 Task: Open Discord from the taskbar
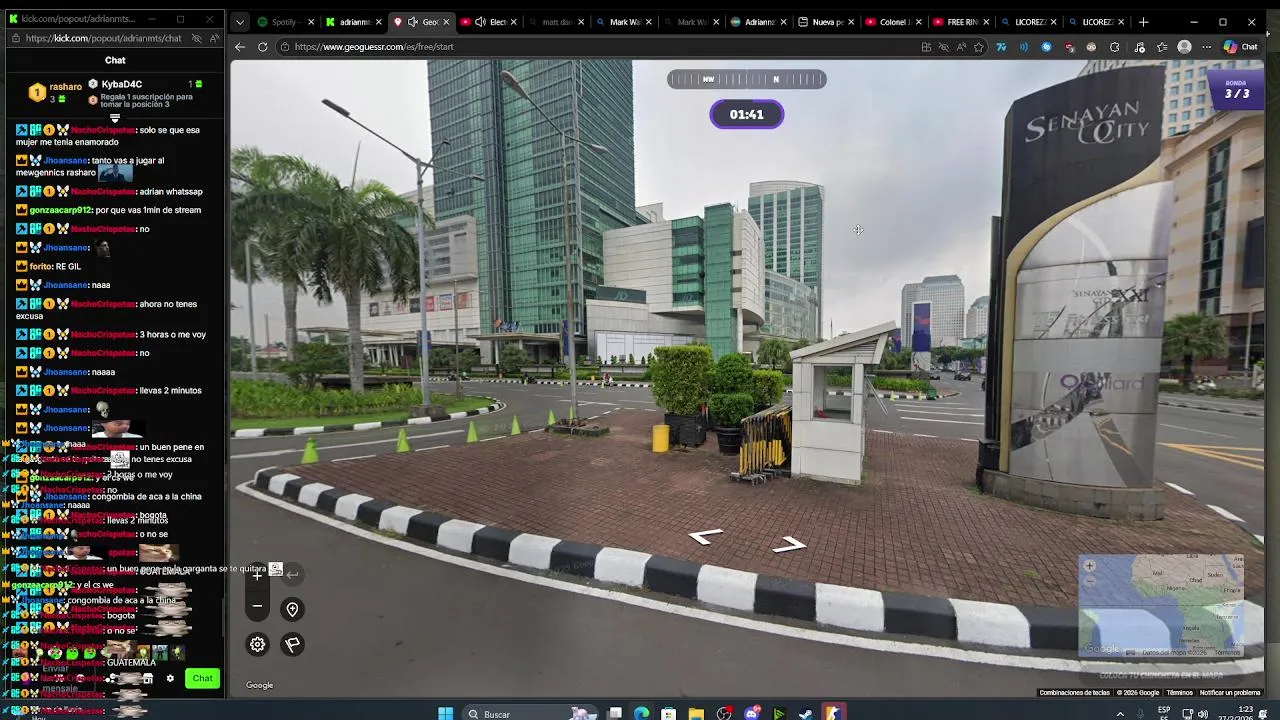point(751,714)
